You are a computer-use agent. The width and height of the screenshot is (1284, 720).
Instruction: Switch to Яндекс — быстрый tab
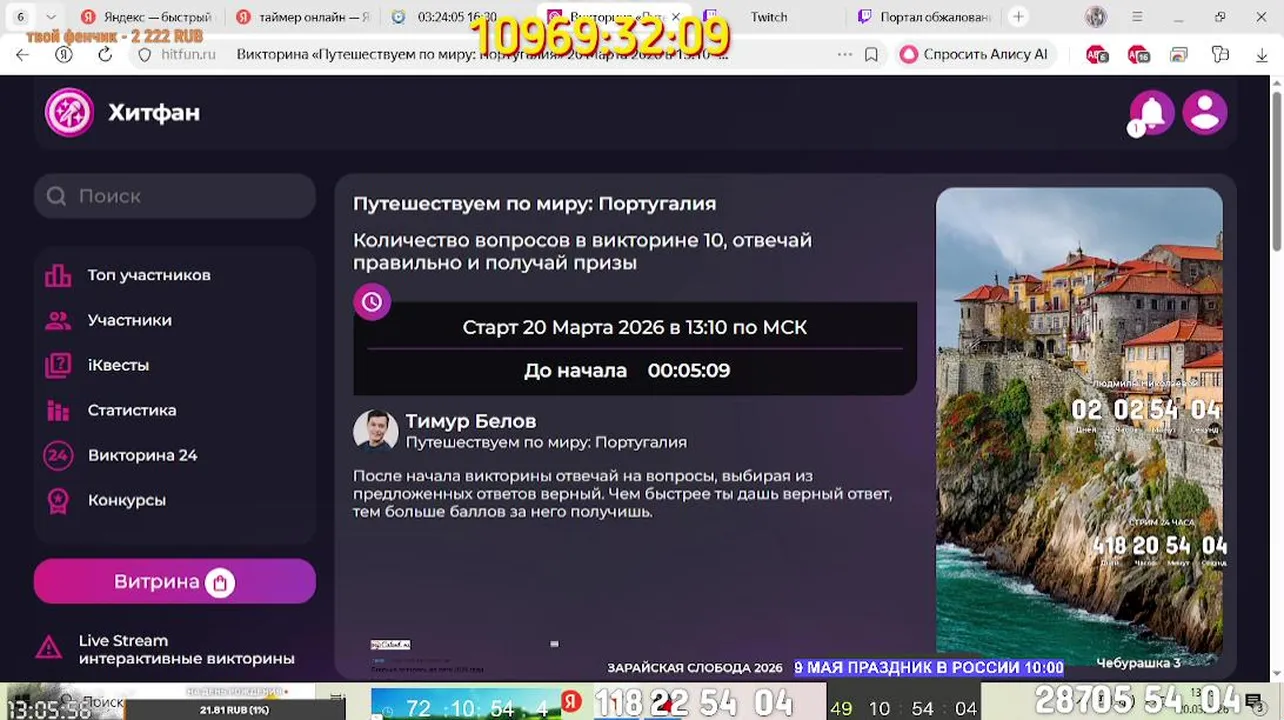[147, 17]
